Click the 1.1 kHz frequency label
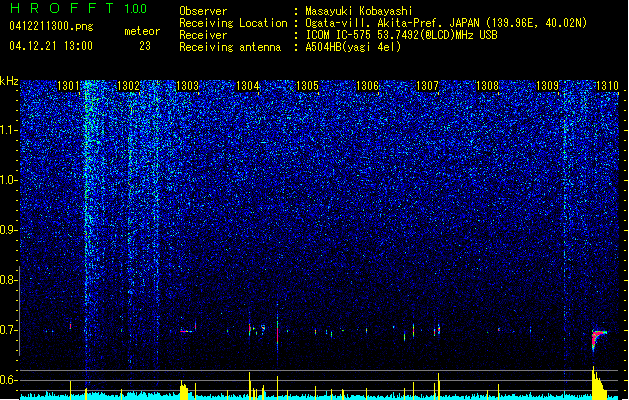Image resolution: width=629 pixels, height=400 pixels. coord(8,130)
